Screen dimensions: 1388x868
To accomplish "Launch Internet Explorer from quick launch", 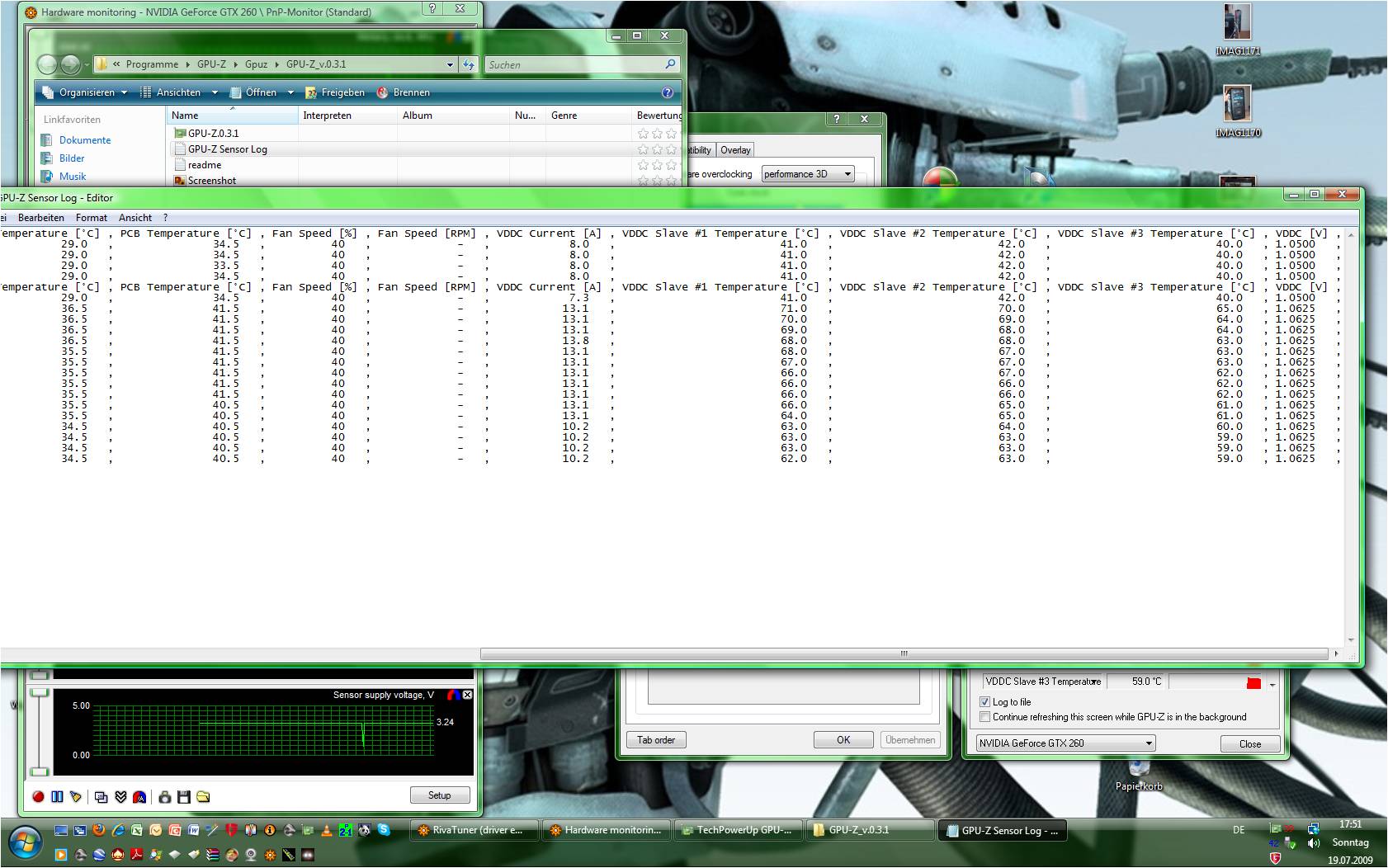I will [x=118, y=830].
